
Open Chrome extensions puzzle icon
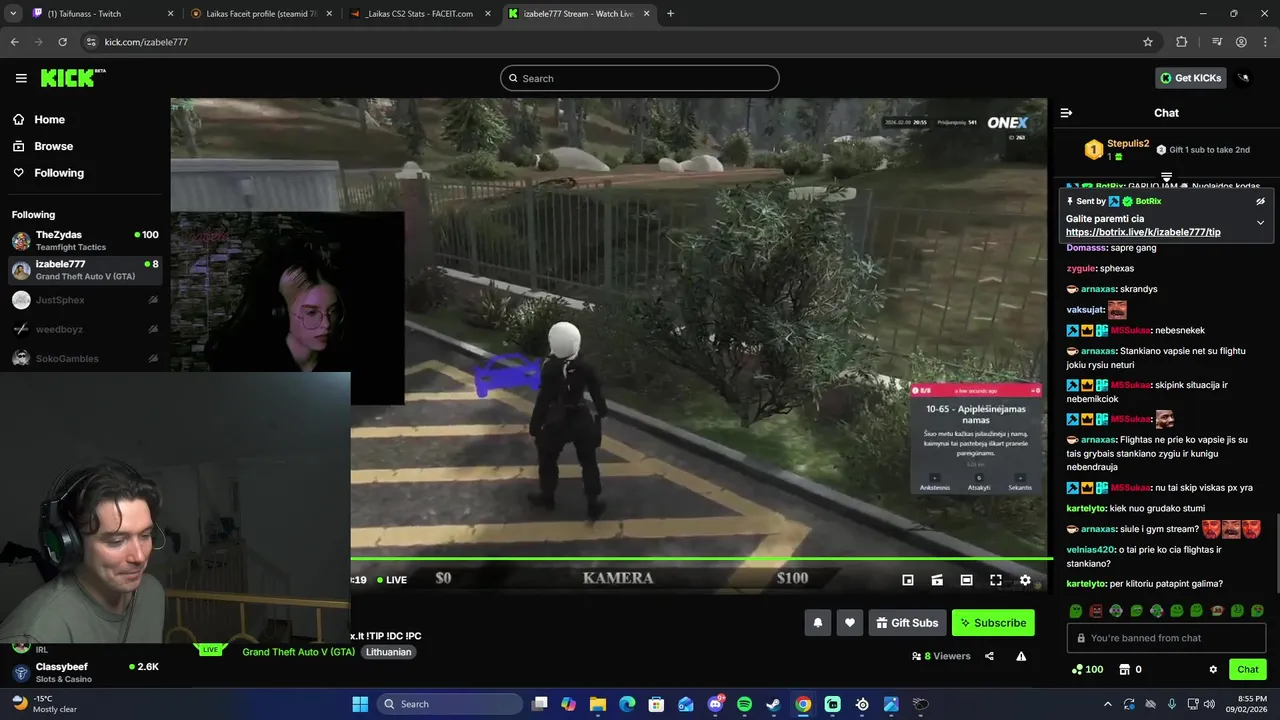[x=1182, y=42]
